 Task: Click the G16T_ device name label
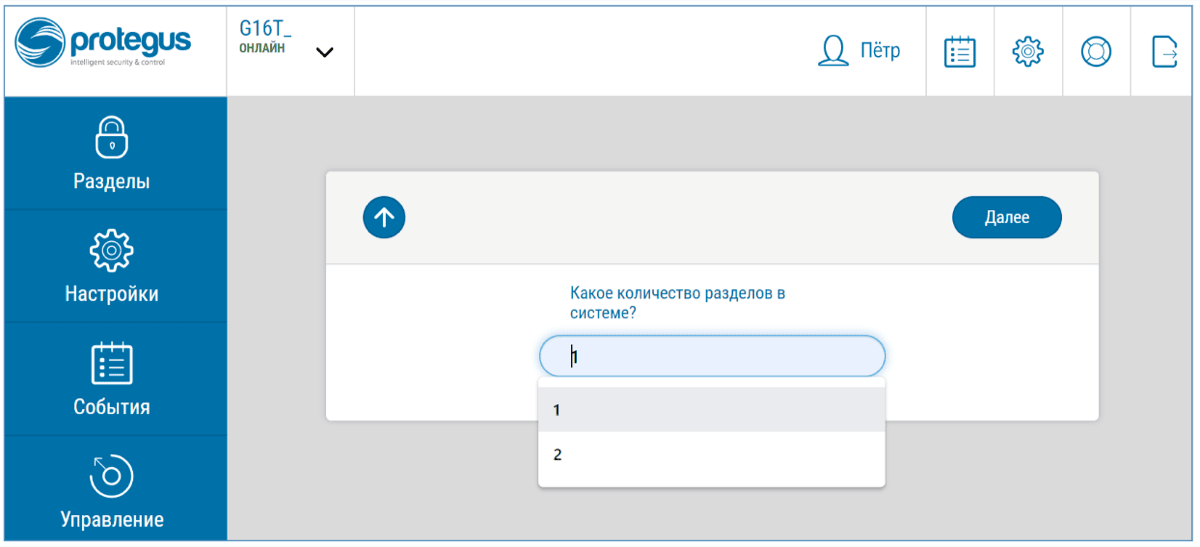point(265,28)
